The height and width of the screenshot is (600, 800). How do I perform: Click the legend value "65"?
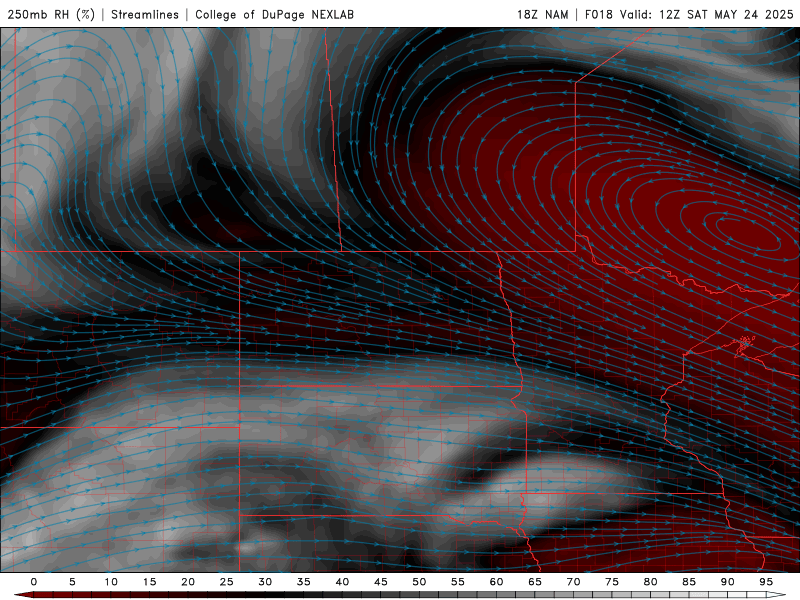coord(535,582)
